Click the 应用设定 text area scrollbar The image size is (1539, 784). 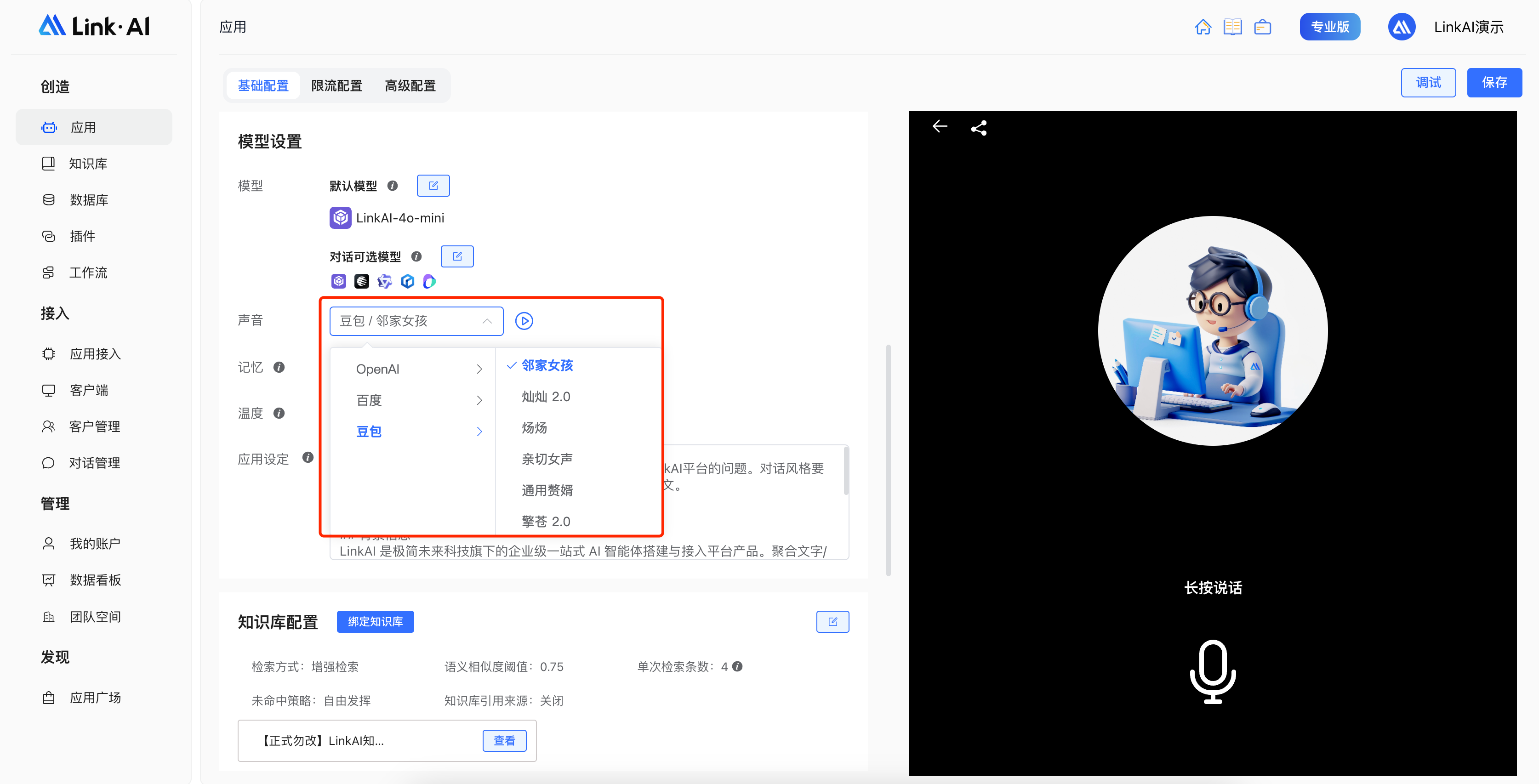(846, 471)
